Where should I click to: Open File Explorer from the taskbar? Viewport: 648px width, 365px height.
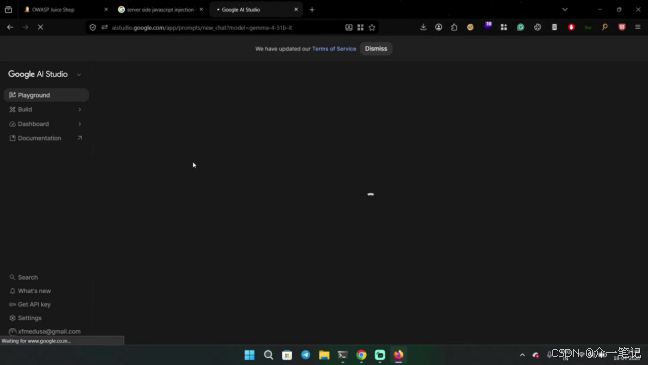coord(324,355)
